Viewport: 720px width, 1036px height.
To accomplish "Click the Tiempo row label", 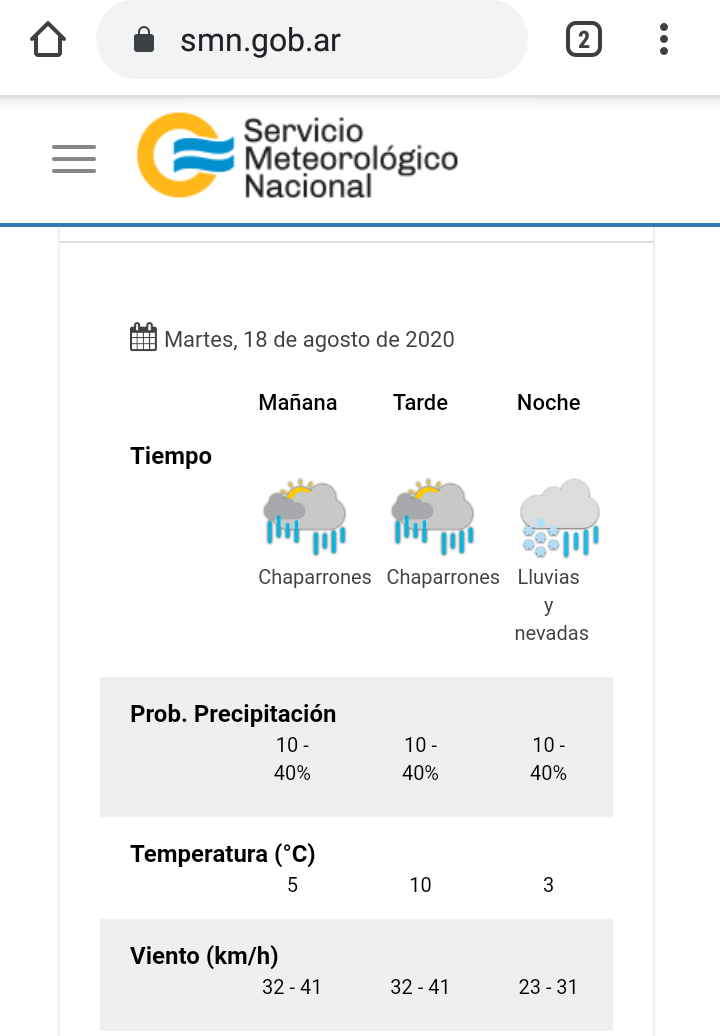I will coord(171,456).
